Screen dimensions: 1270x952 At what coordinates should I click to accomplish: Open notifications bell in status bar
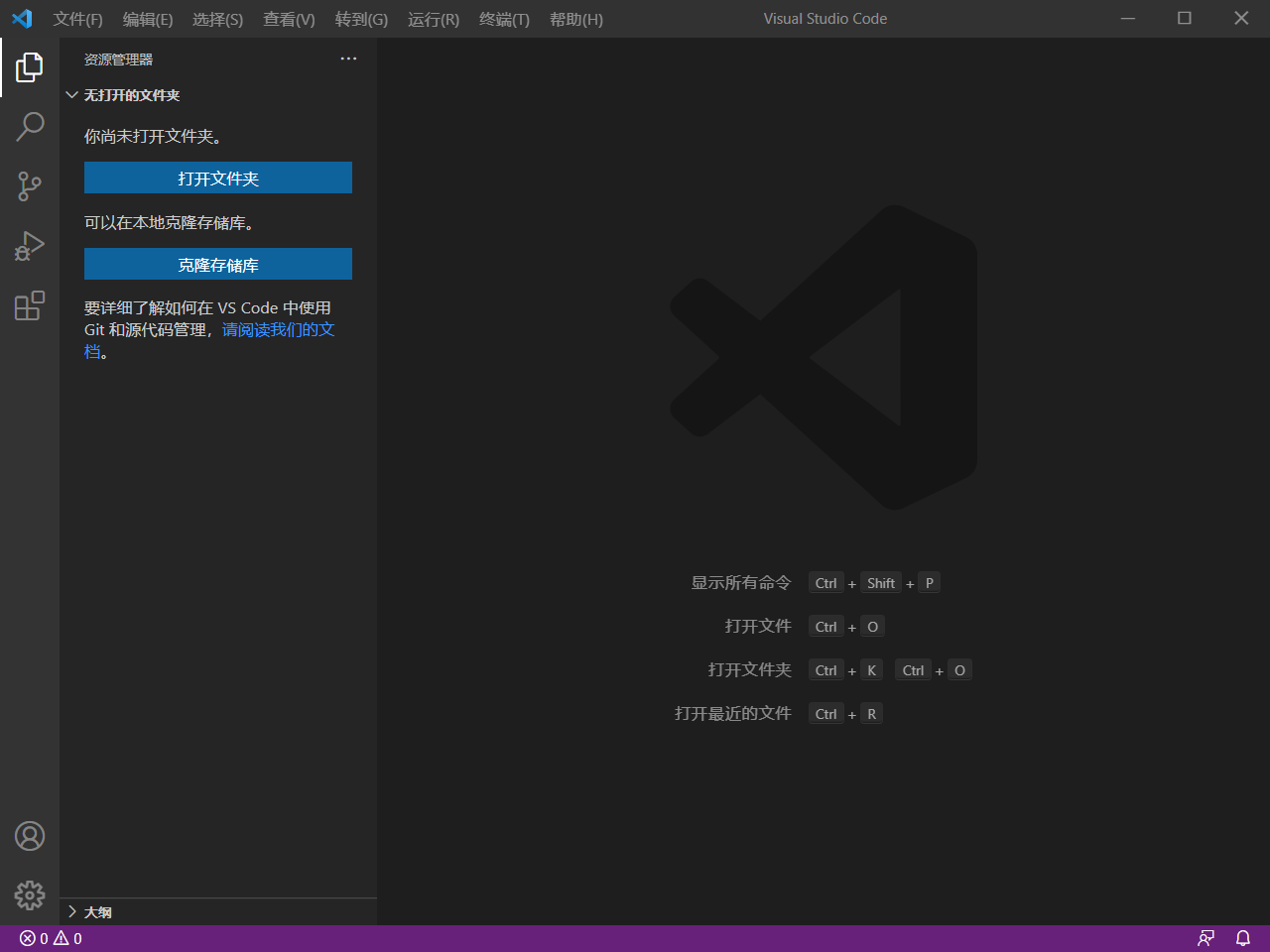coord(1243,938)
